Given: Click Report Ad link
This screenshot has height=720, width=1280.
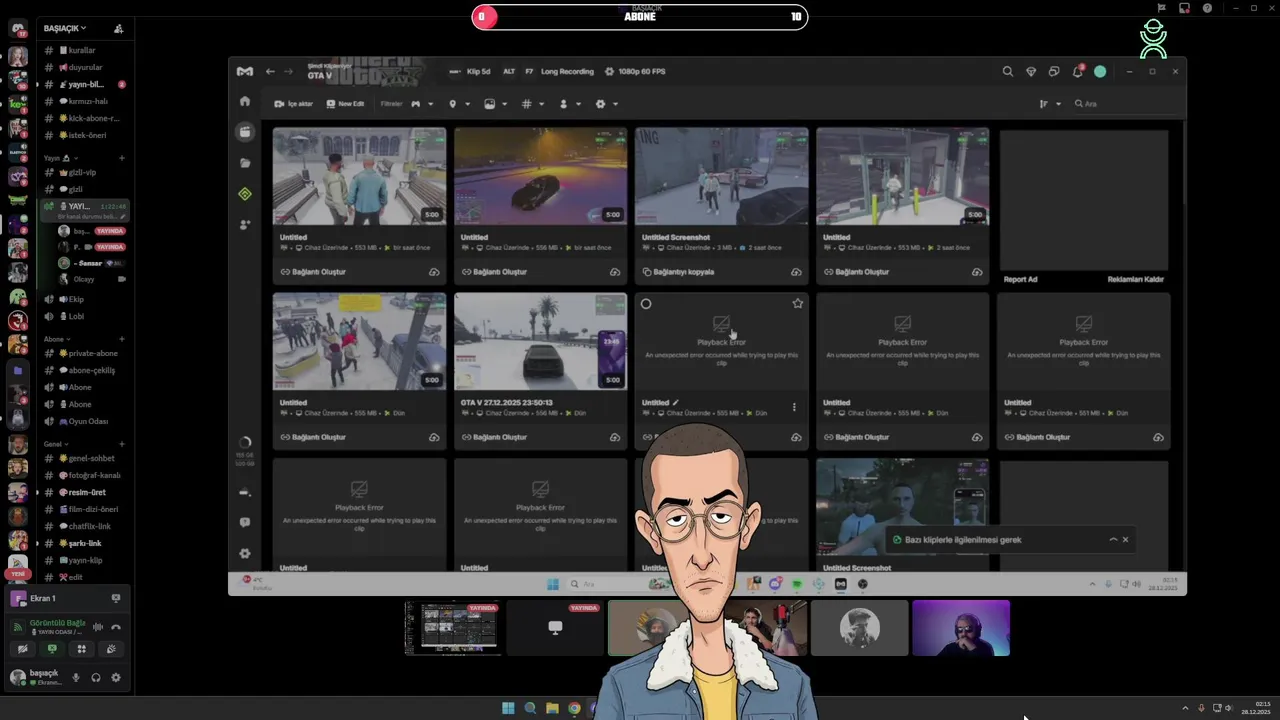Looking at the screenshot, I should click(1020, 279).
